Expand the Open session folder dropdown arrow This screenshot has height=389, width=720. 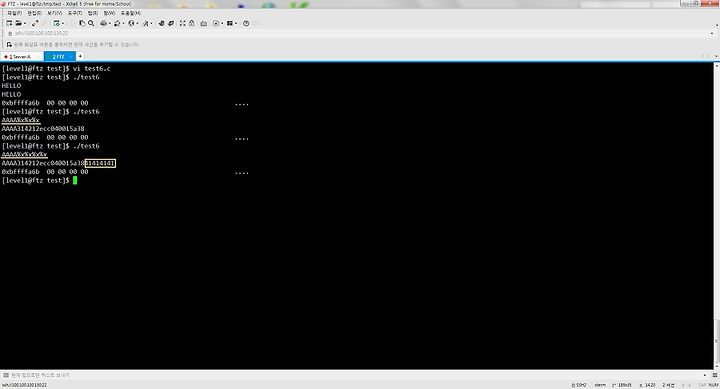coord(25,23)
